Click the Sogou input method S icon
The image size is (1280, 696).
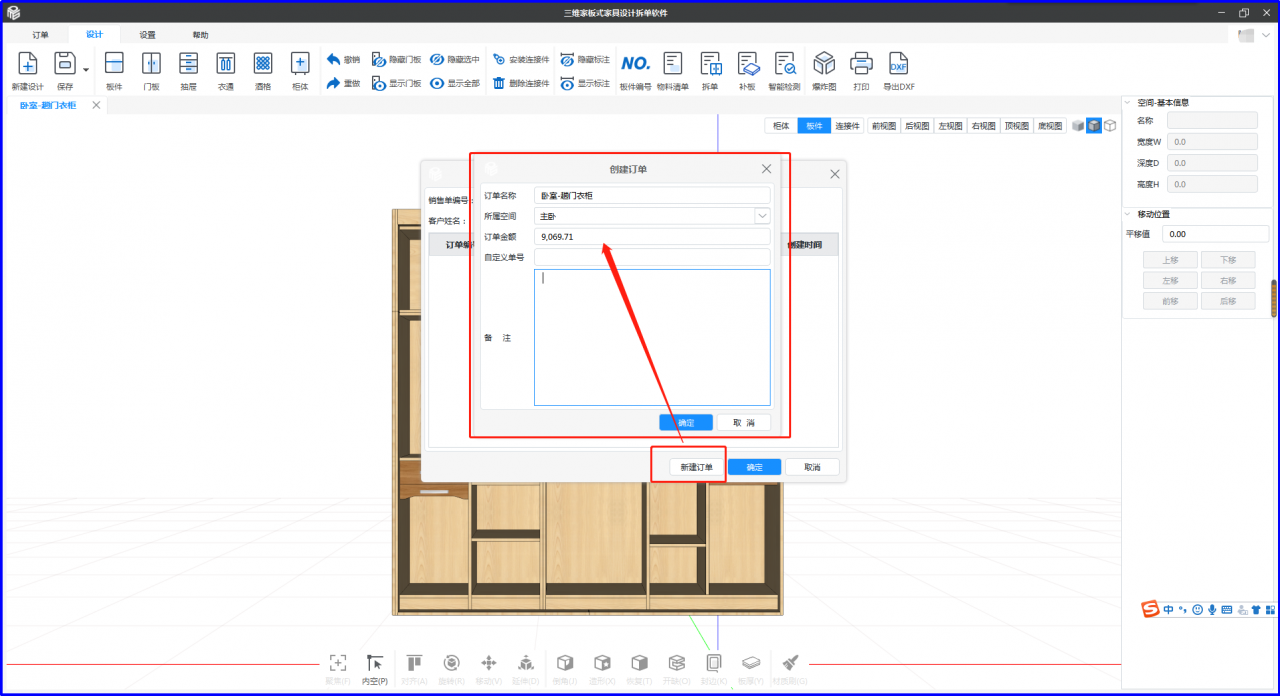1151,609
